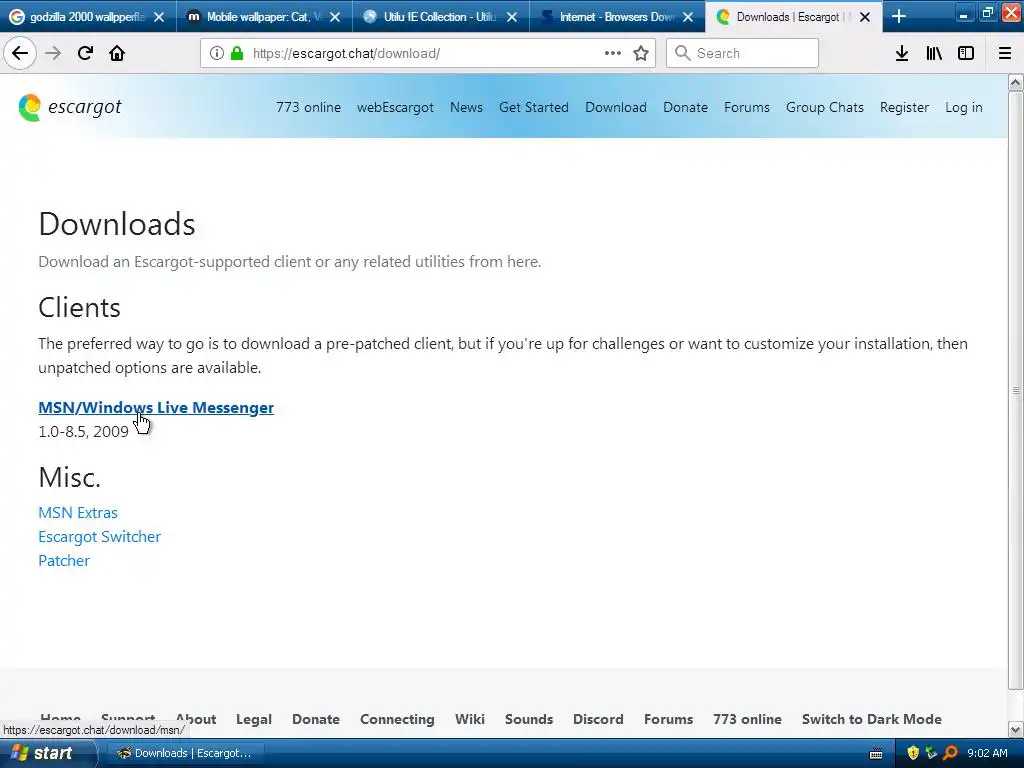Viewport: 1024px width, 768px height.
Task: Click the Search input box
Action: click(742, 53)
